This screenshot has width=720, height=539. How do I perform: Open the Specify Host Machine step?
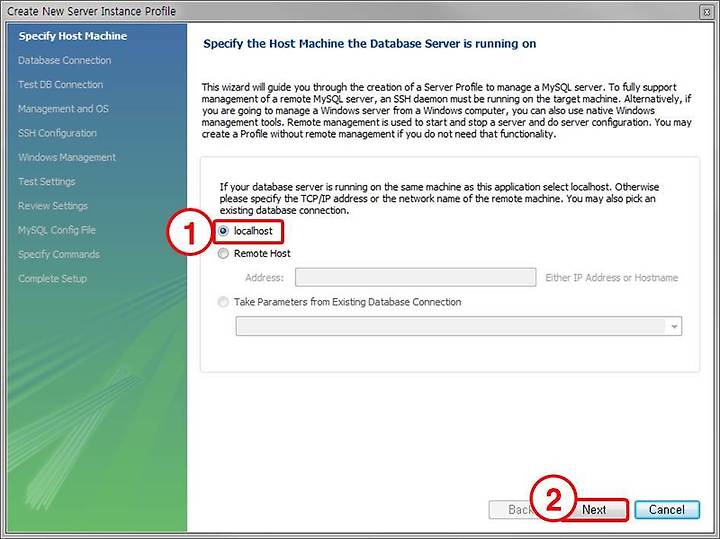tap(73, 36)
